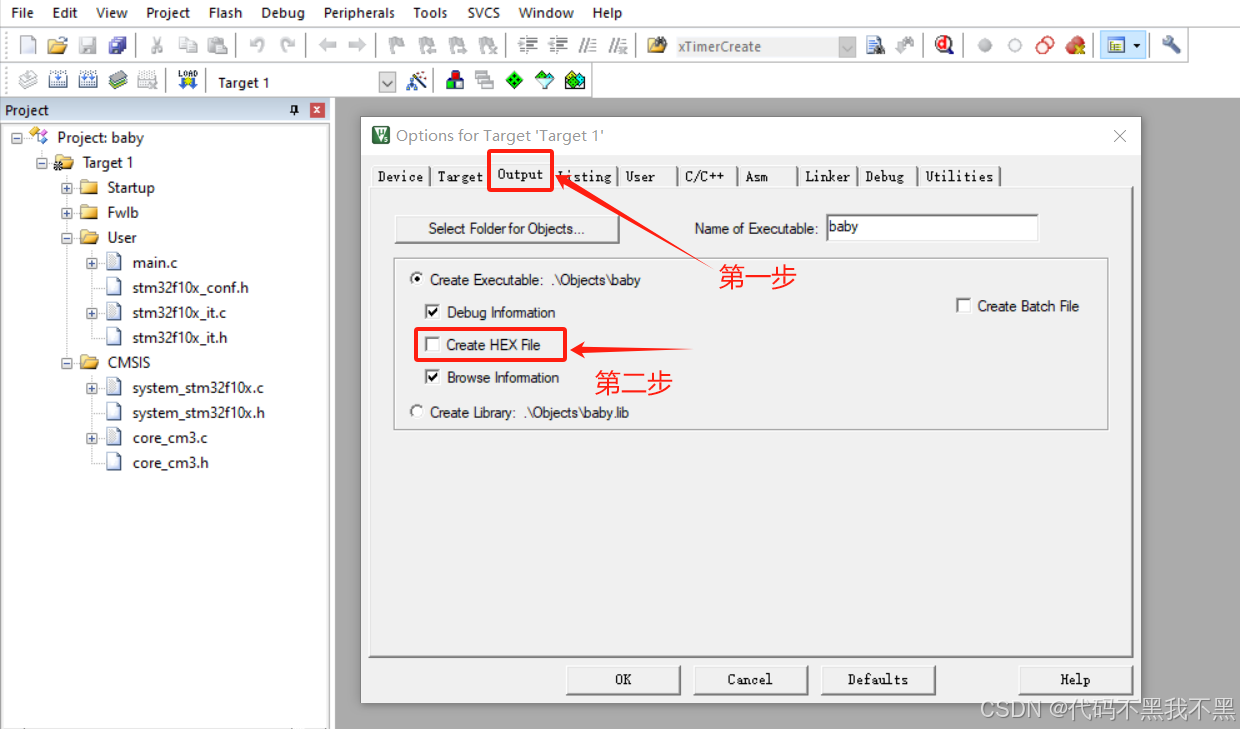Click the Options for Target wand icon
The height and width of the screenshot is (729, 1240).
[x=417, y=81]
